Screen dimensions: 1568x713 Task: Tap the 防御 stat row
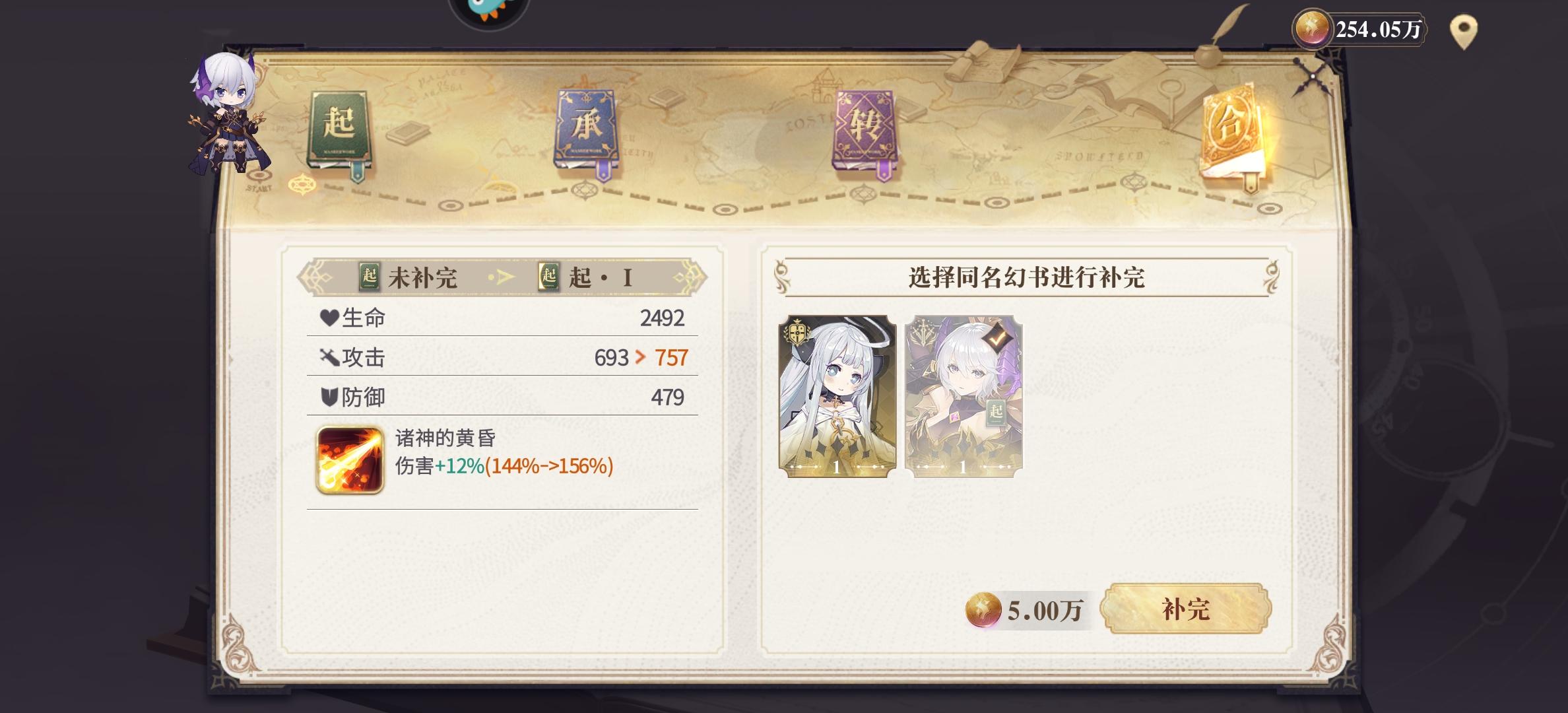[x=502, y=397]
